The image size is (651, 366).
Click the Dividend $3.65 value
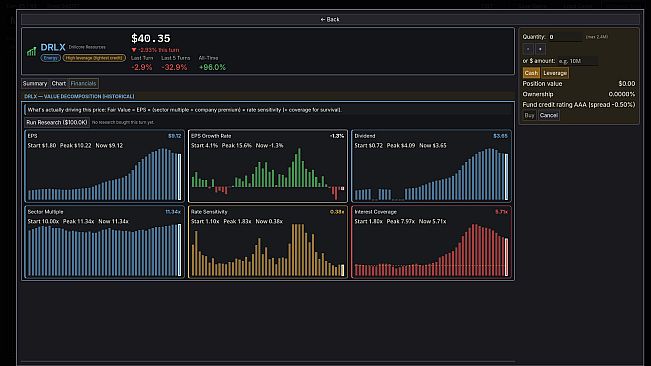coord(500,136)
